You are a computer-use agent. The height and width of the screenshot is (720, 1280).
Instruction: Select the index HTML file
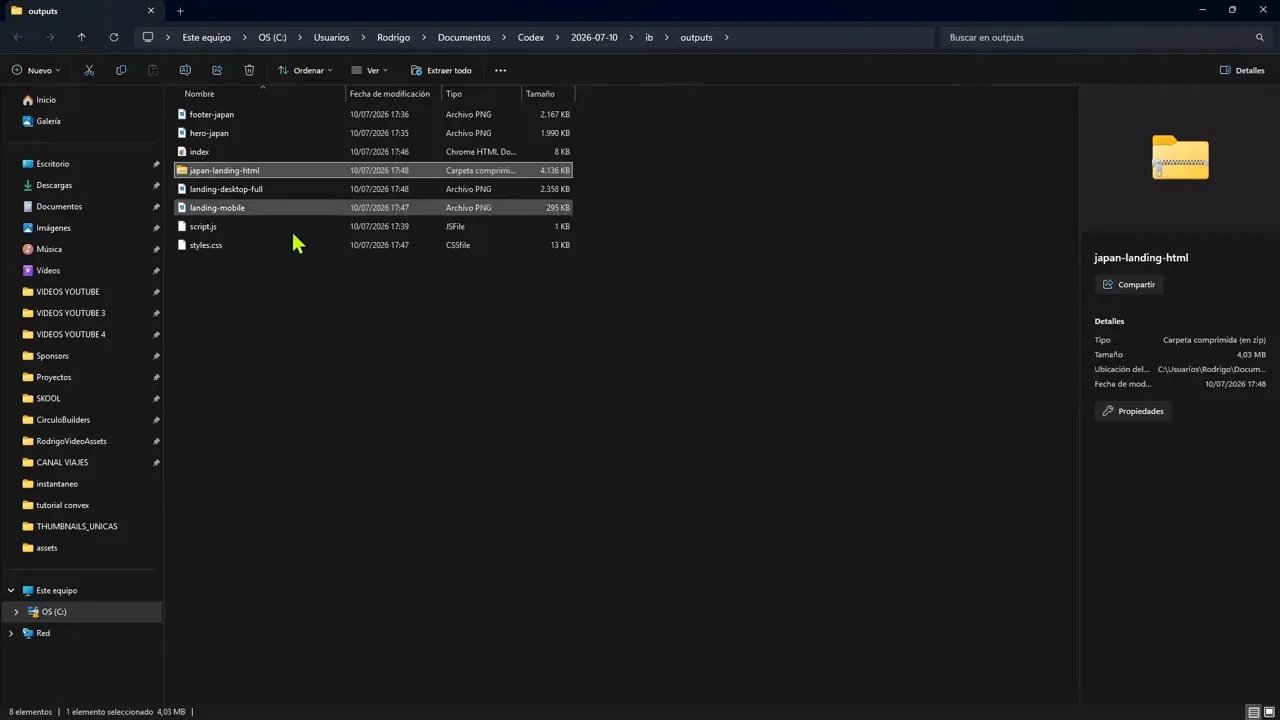pyautogui.click(x=373, y=152)
